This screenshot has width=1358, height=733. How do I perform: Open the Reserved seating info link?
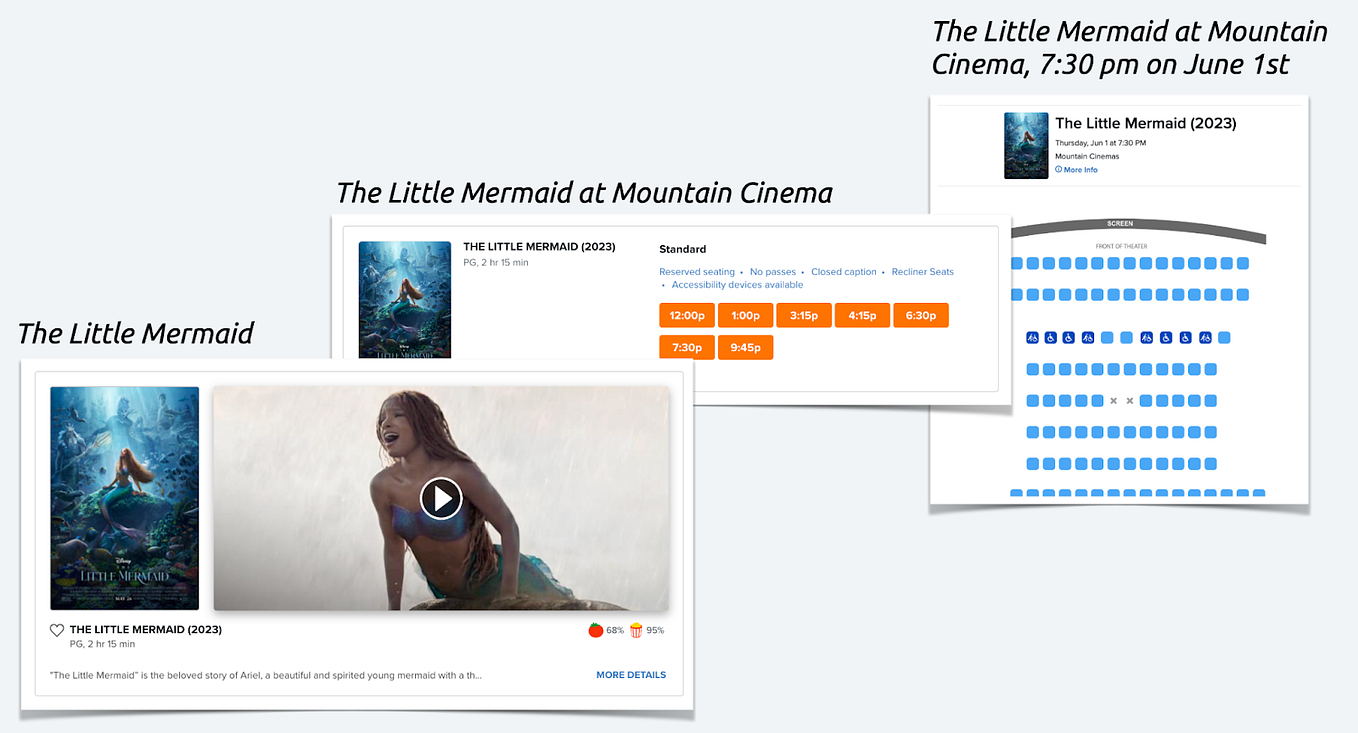(697, 272)
